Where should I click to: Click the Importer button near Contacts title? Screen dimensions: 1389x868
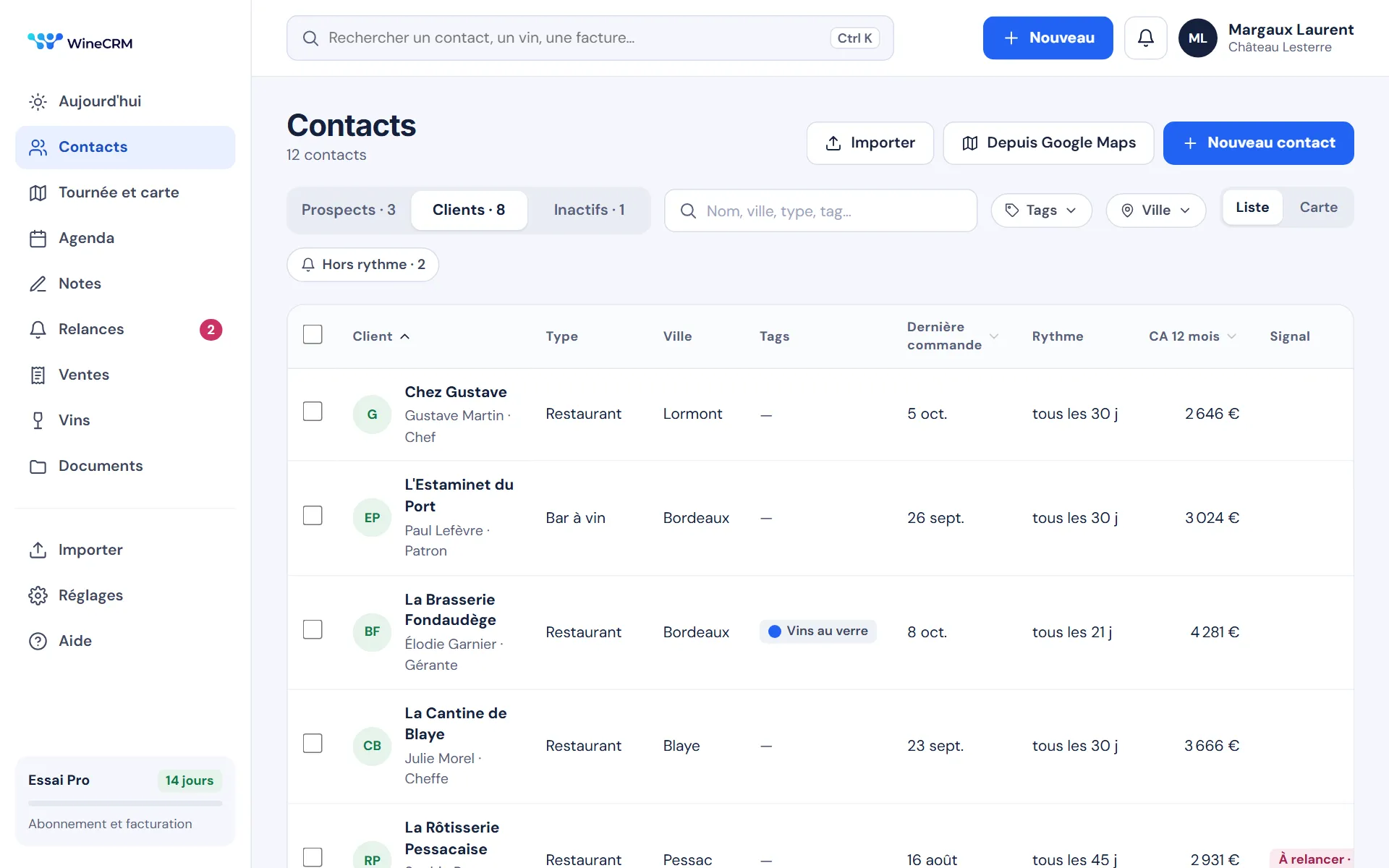tap(870, 143)
